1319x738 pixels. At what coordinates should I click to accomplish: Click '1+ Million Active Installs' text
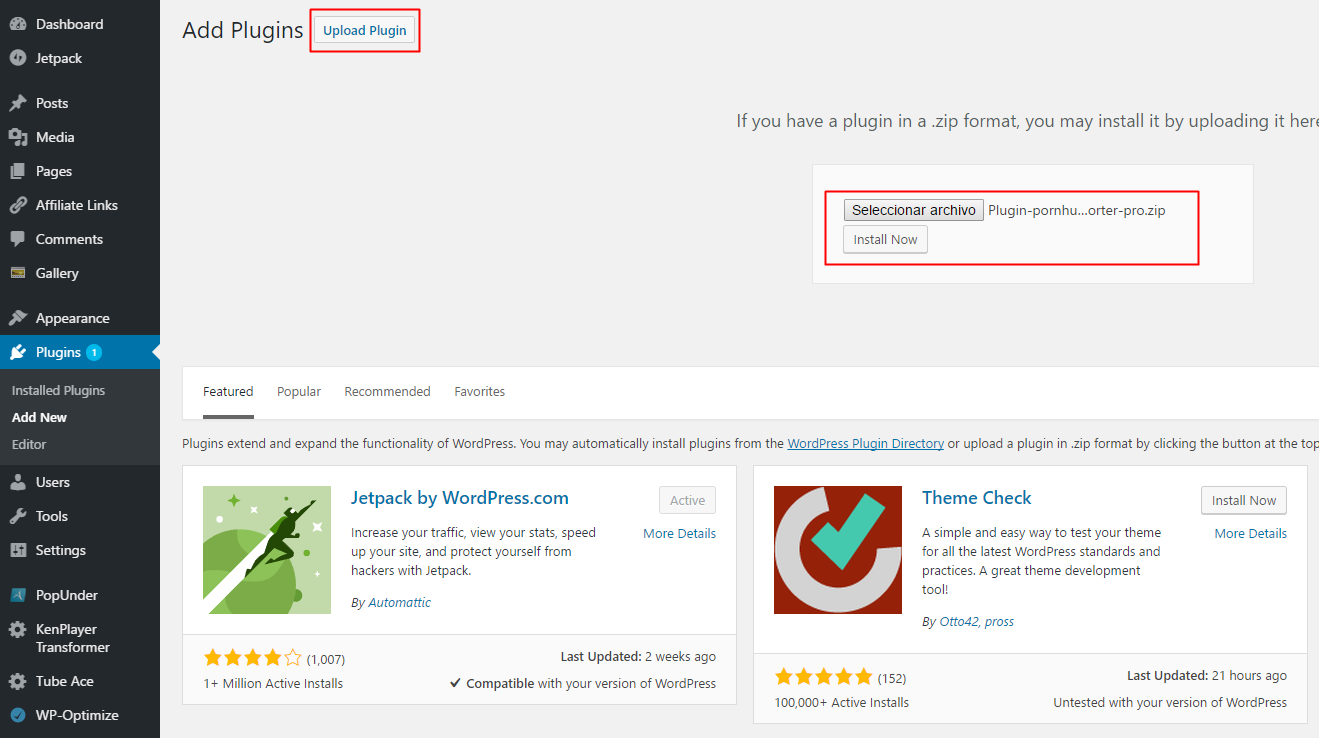tap(273, 683)
